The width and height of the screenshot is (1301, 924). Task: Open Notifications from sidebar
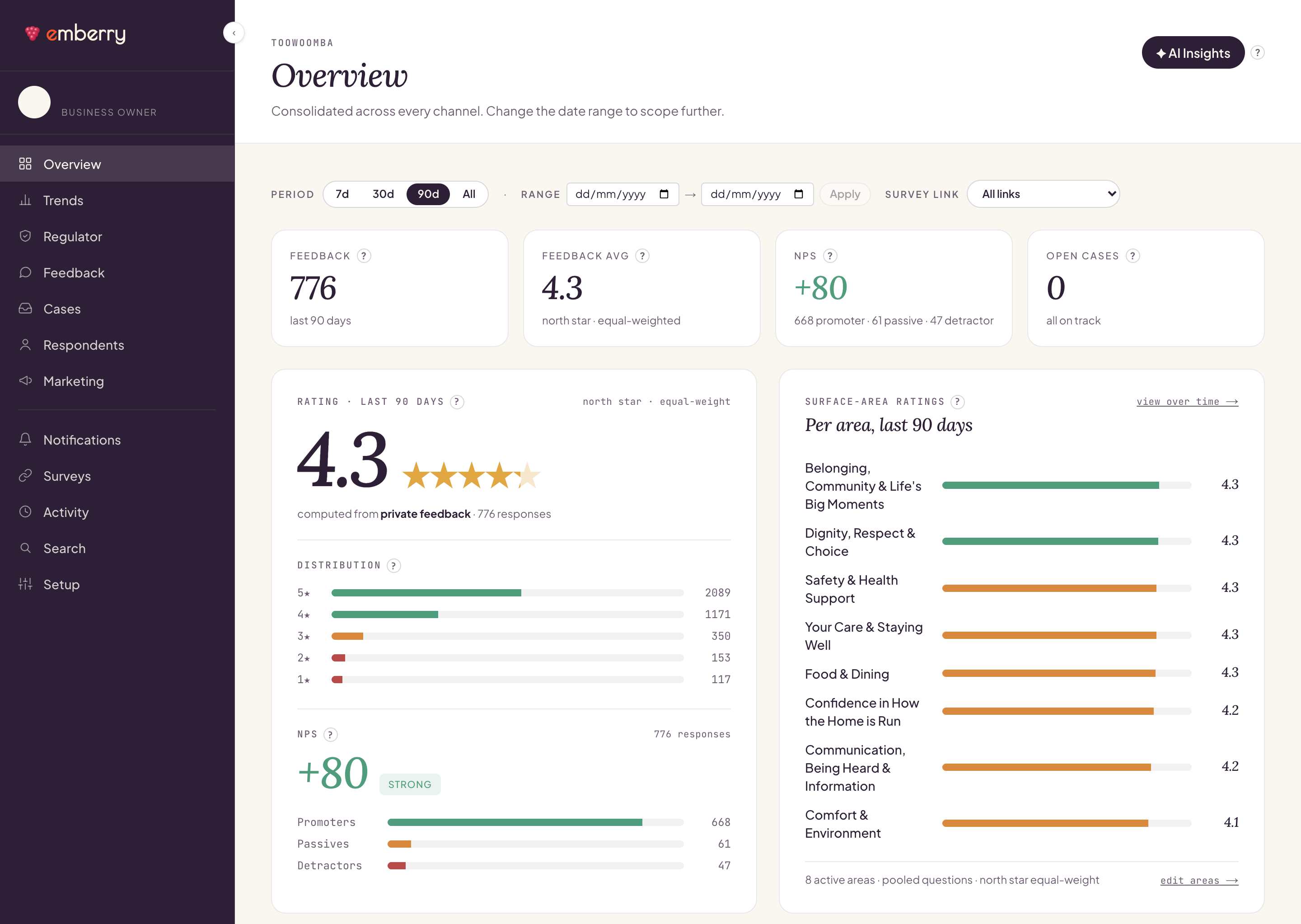coord(117,439)
